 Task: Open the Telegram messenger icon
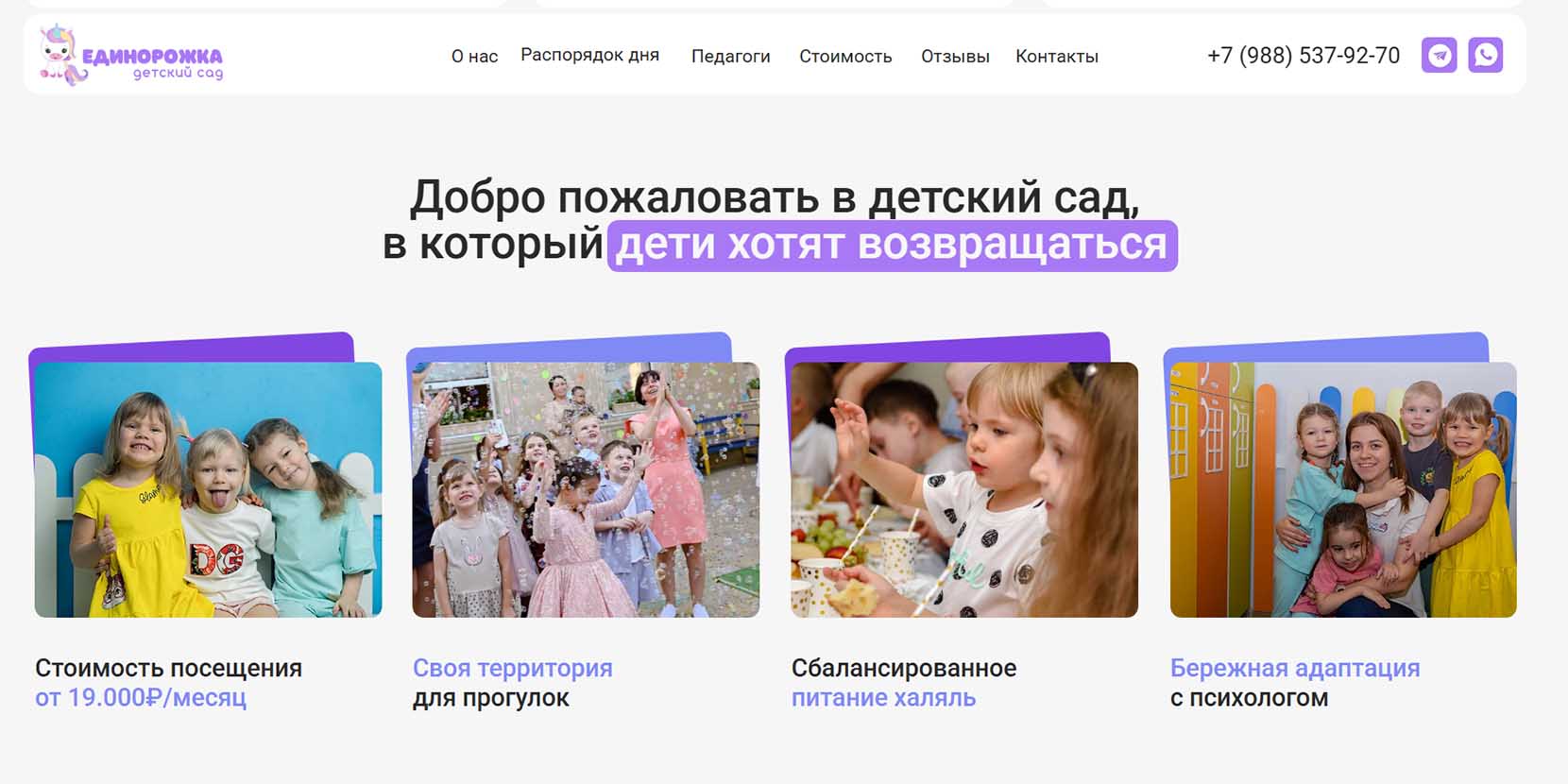tap(1439, 56)
